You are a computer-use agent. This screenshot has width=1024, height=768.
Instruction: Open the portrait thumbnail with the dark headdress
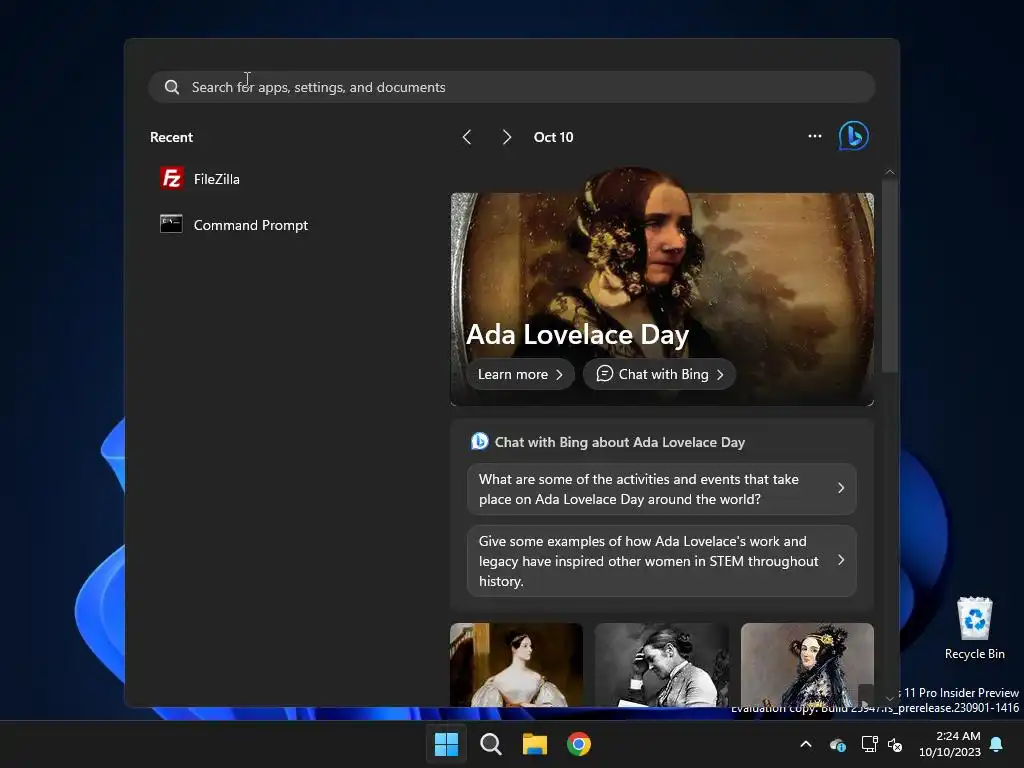pos(807,665)
